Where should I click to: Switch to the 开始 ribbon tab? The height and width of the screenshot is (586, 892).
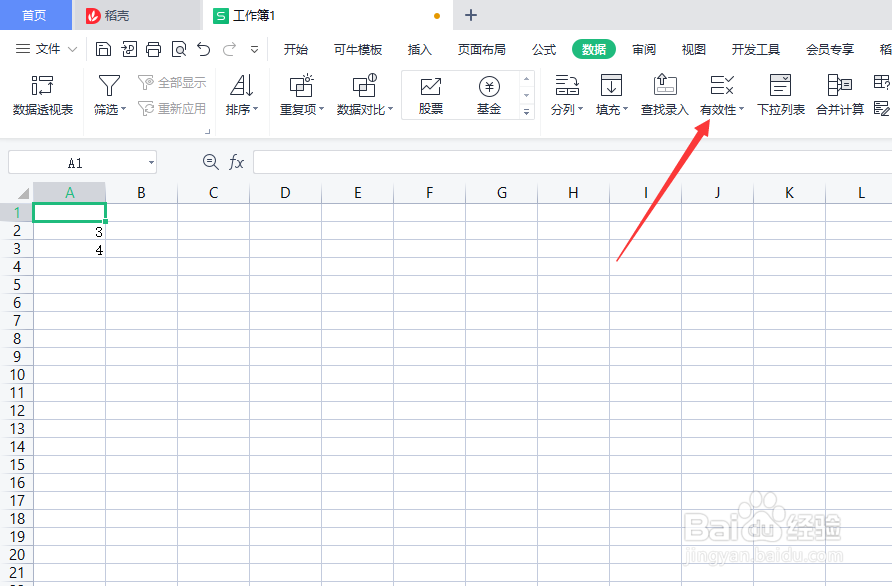pyautogui.click(x=296, y=49)
